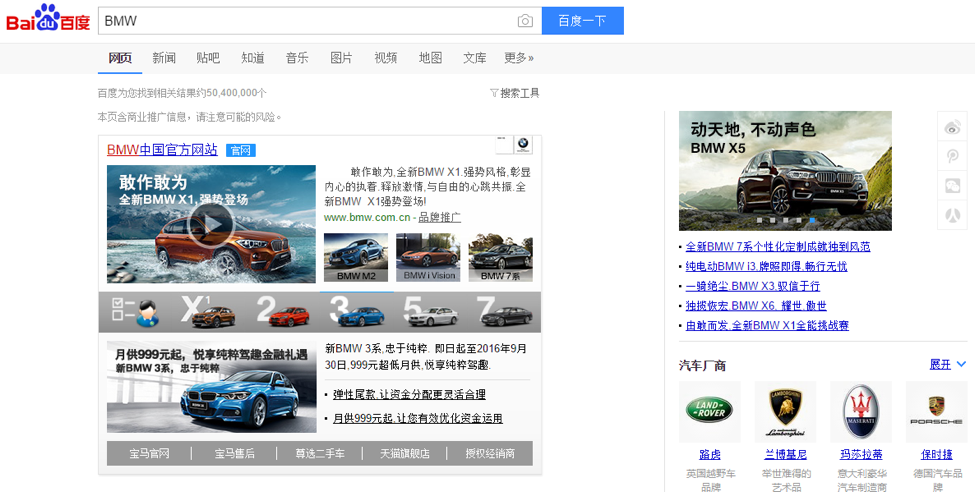Open 独揽恢宏 BMW X6 link
This screenshot has height=492, width=975.
[756, 306]
